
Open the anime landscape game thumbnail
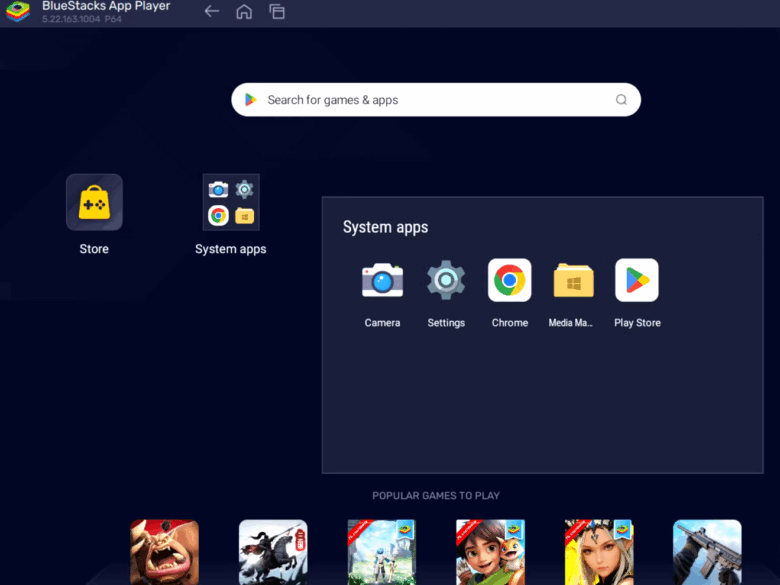click(x=381, y=551)
